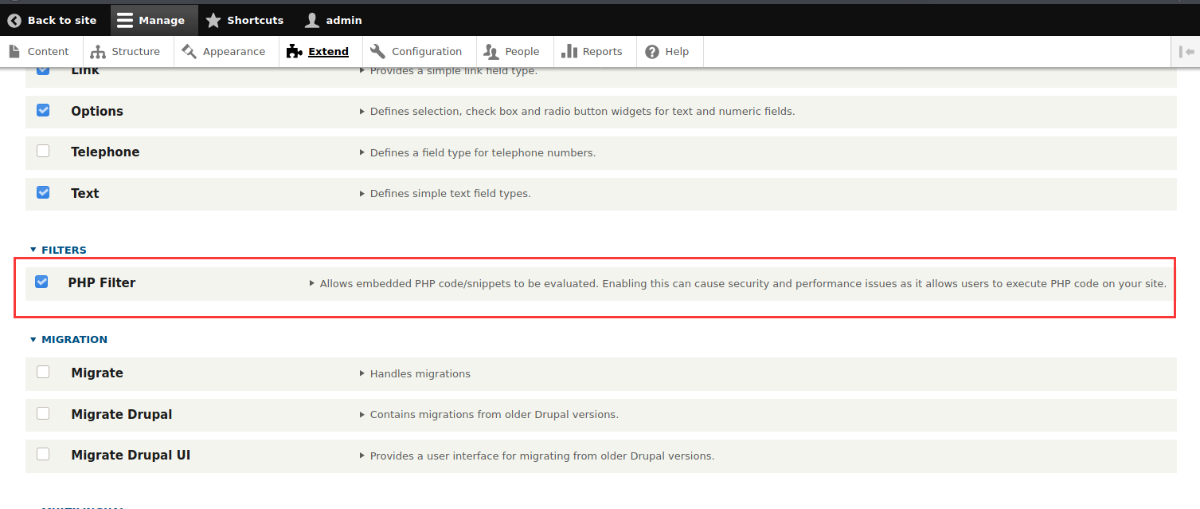Expand PHP Filter description details

pos(737,283)
